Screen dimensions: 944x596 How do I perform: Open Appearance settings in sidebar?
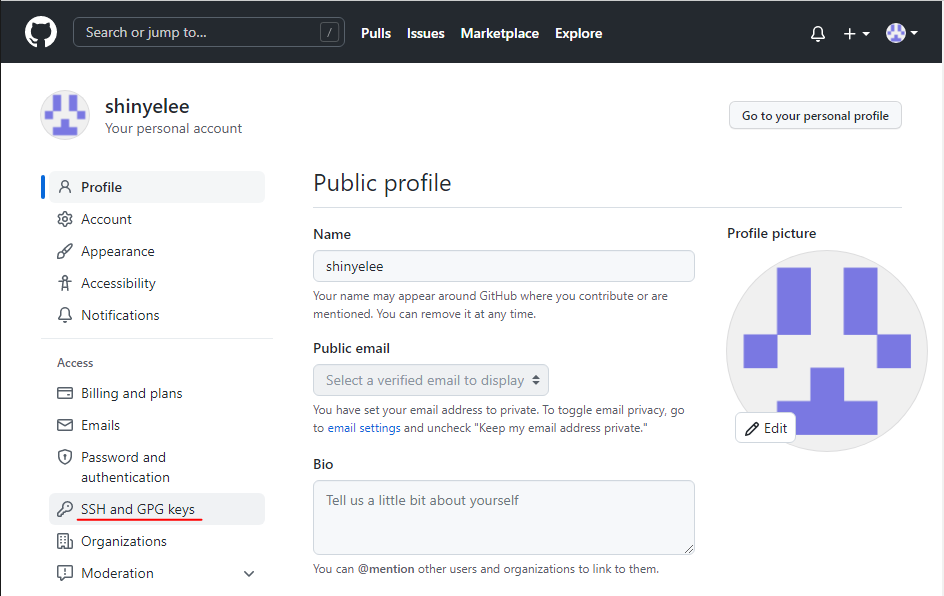point(157,251)
